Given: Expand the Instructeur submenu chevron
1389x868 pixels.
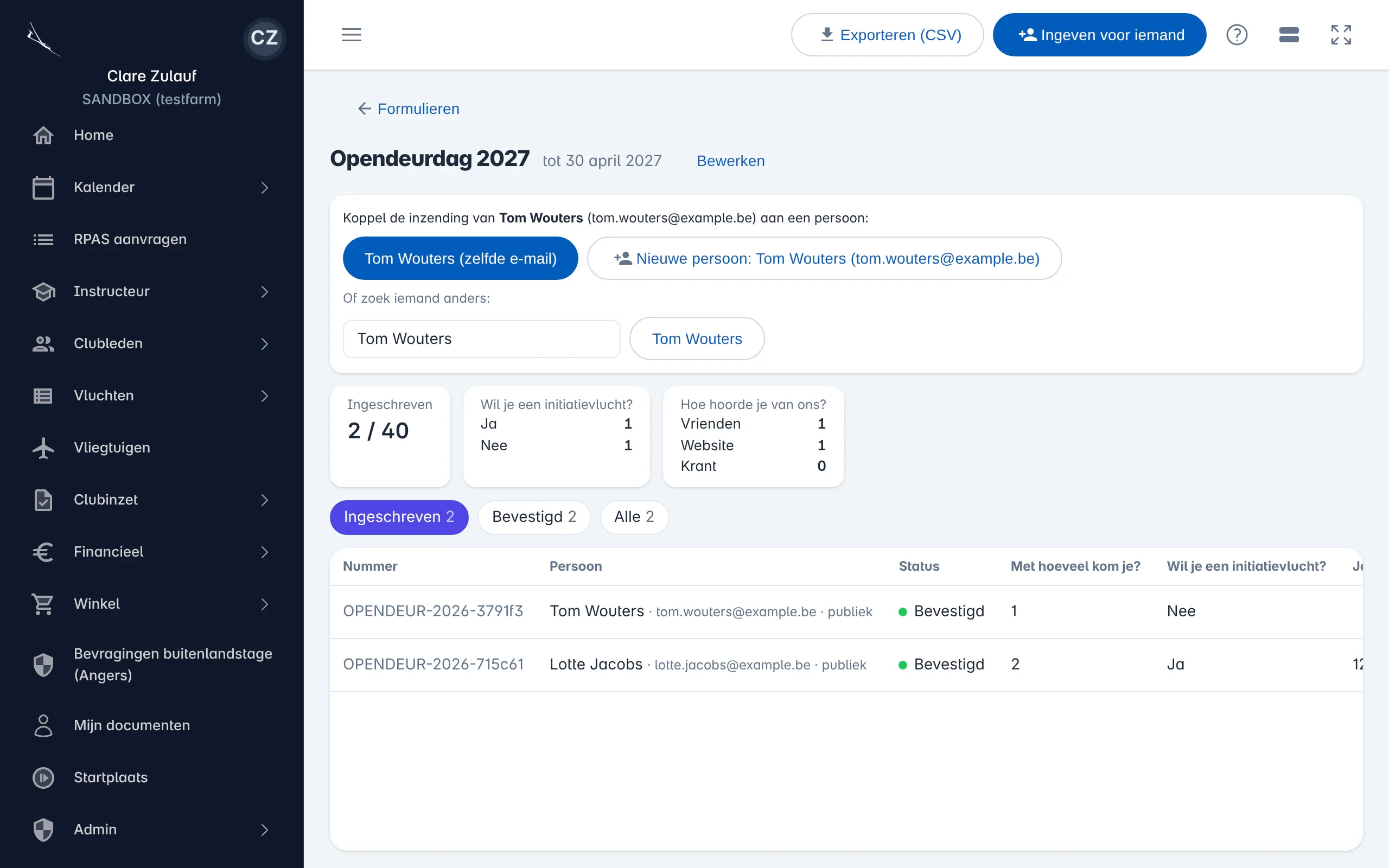Looking at the screenshot, I should click(264, 292).
